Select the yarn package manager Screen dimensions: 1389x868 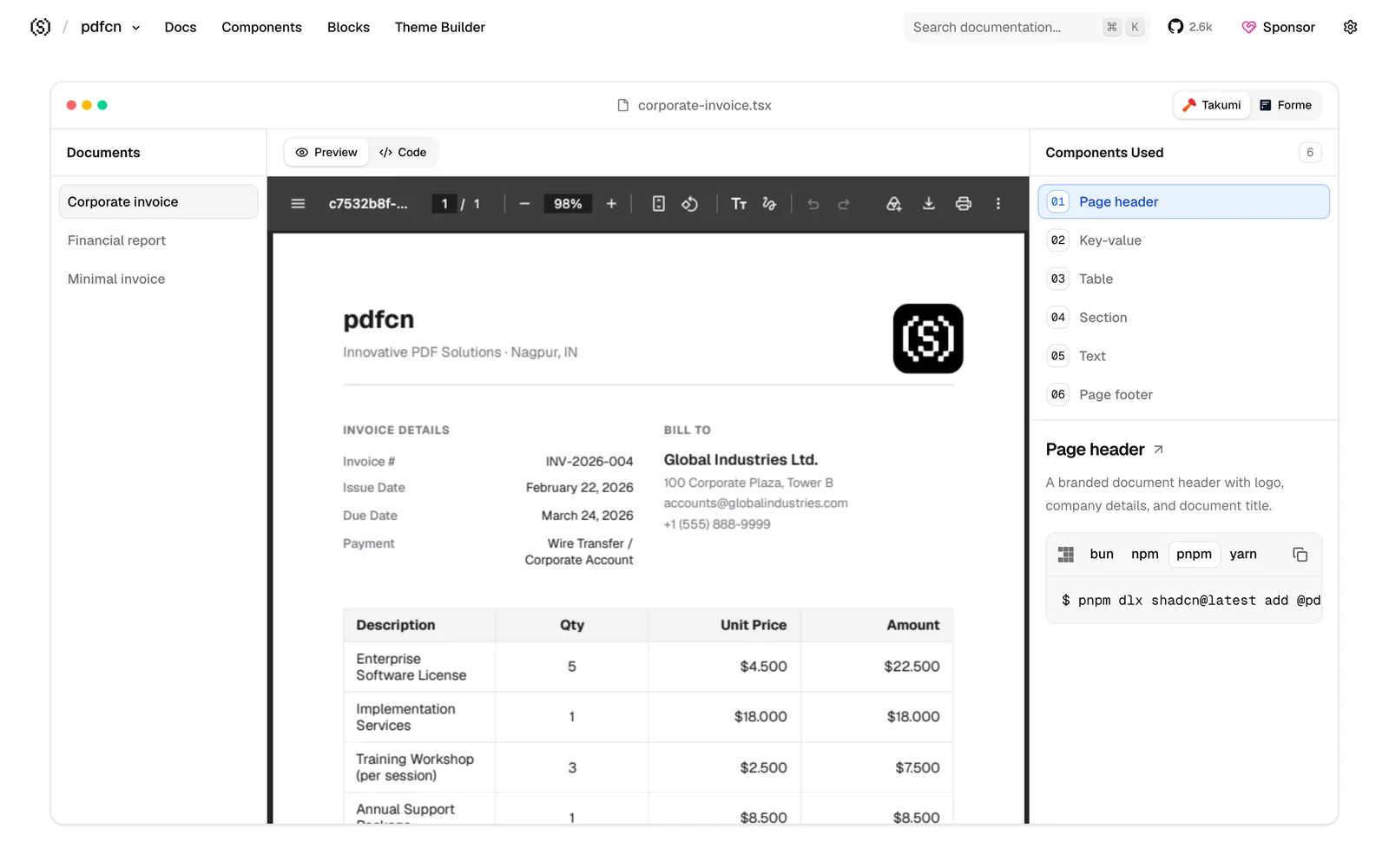pos(1243,555)
